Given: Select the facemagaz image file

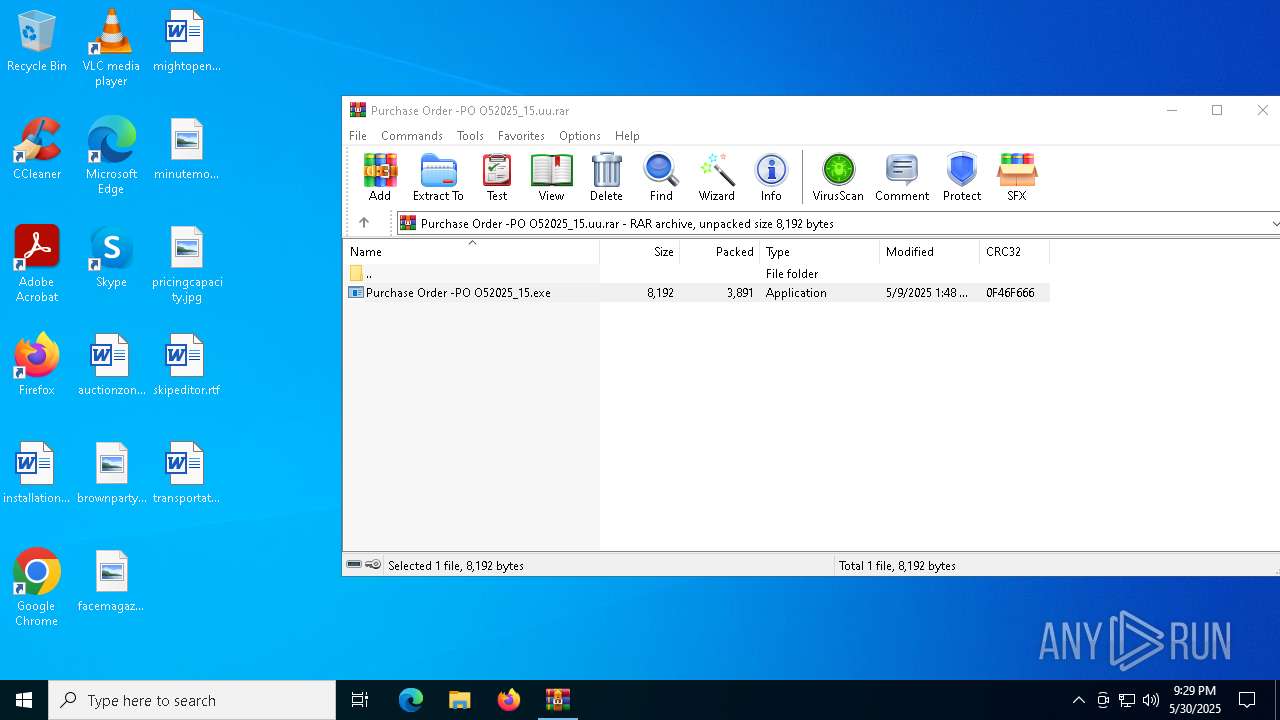Looking at the screenshot, I should (111, 582).
